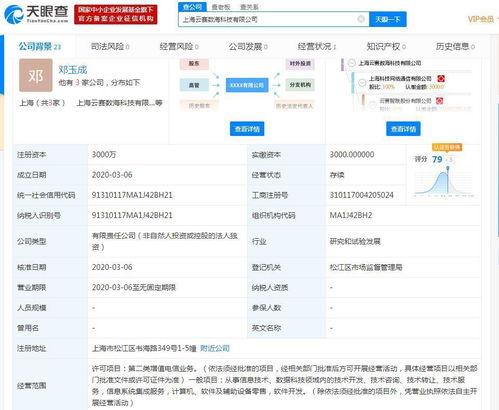This screenshot has height=410, width=499.
Task: Select the 查关系 search tab
Action: click(249, 7)
